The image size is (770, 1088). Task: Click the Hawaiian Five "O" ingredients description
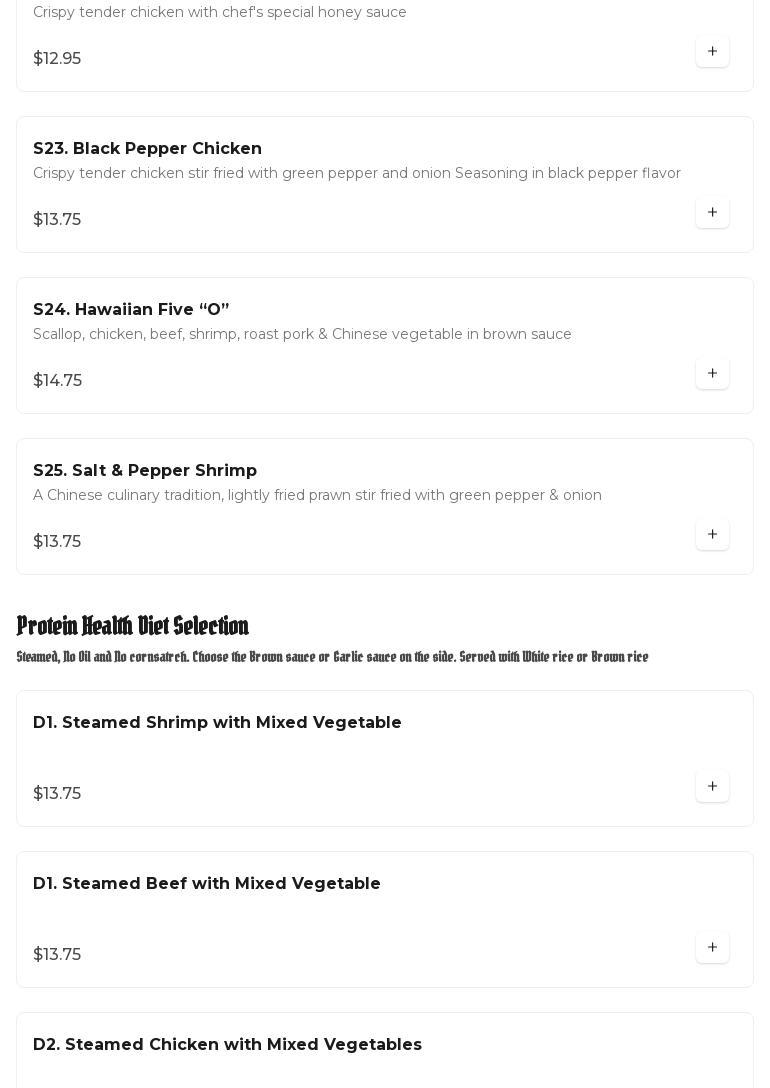(302, 335)
